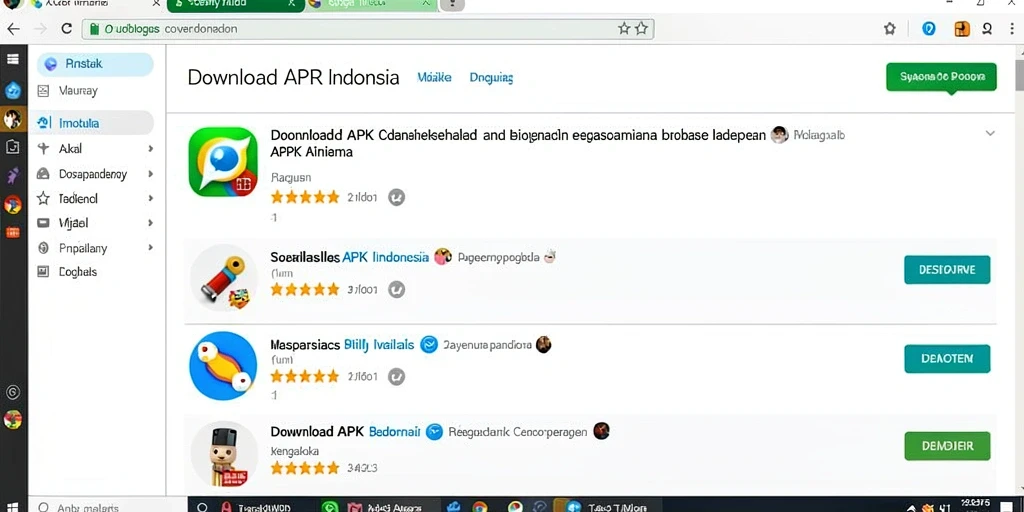Click the Tadlenol star icon
This screenshot has height=512, width=1024.
pos(44,199)
